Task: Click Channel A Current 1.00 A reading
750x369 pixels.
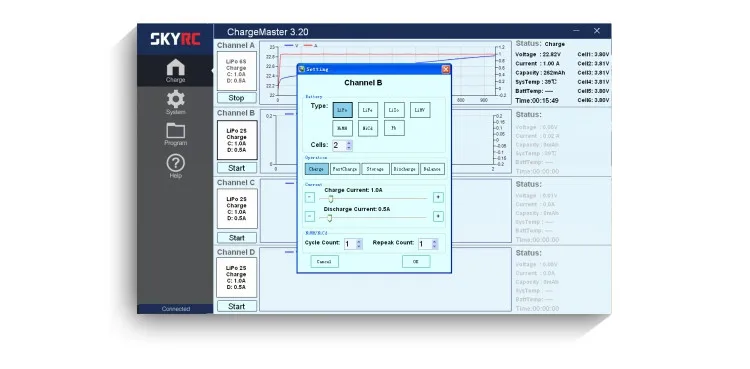Action: [537, 64]
